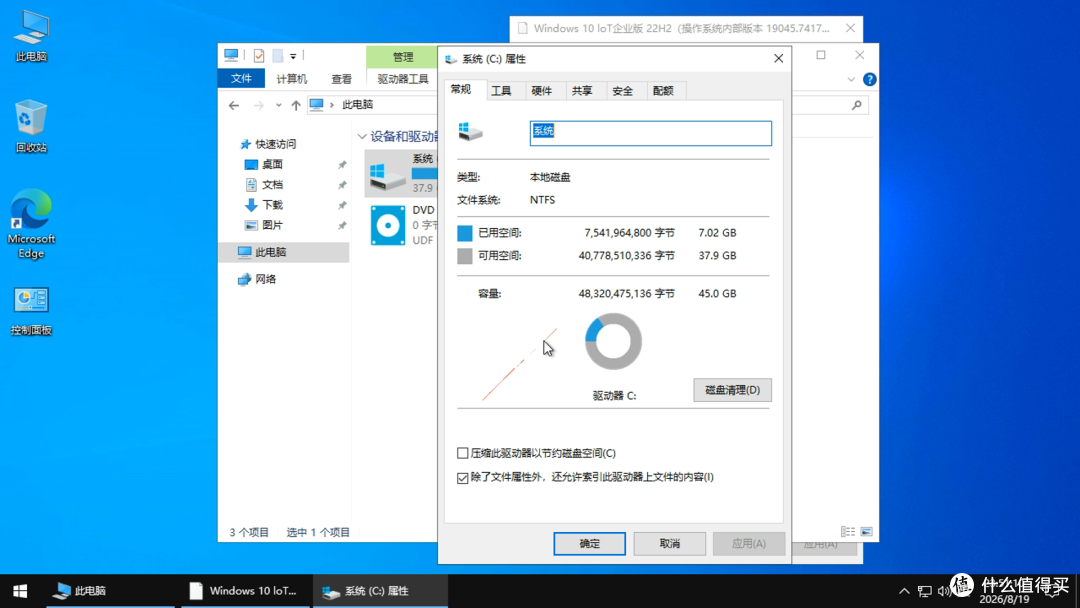Open the 文件 ribbon menu
The width and height of the screenshot is (1080, 608).
coord(241,78)
